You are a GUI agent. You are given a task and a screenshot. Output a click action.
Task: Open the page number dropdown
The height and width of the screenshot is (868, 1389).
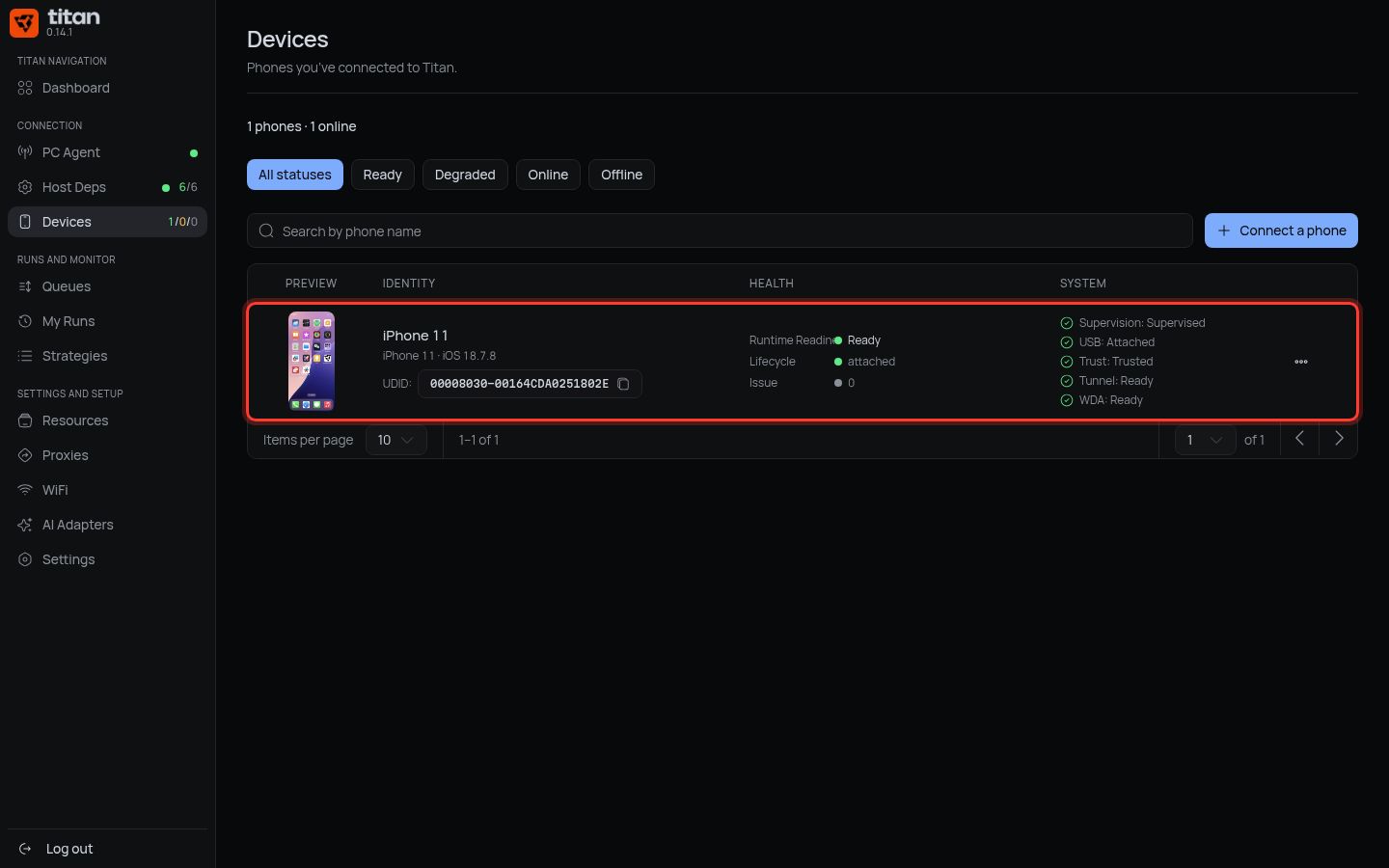pyautogui.click(x=1206, y=440)
